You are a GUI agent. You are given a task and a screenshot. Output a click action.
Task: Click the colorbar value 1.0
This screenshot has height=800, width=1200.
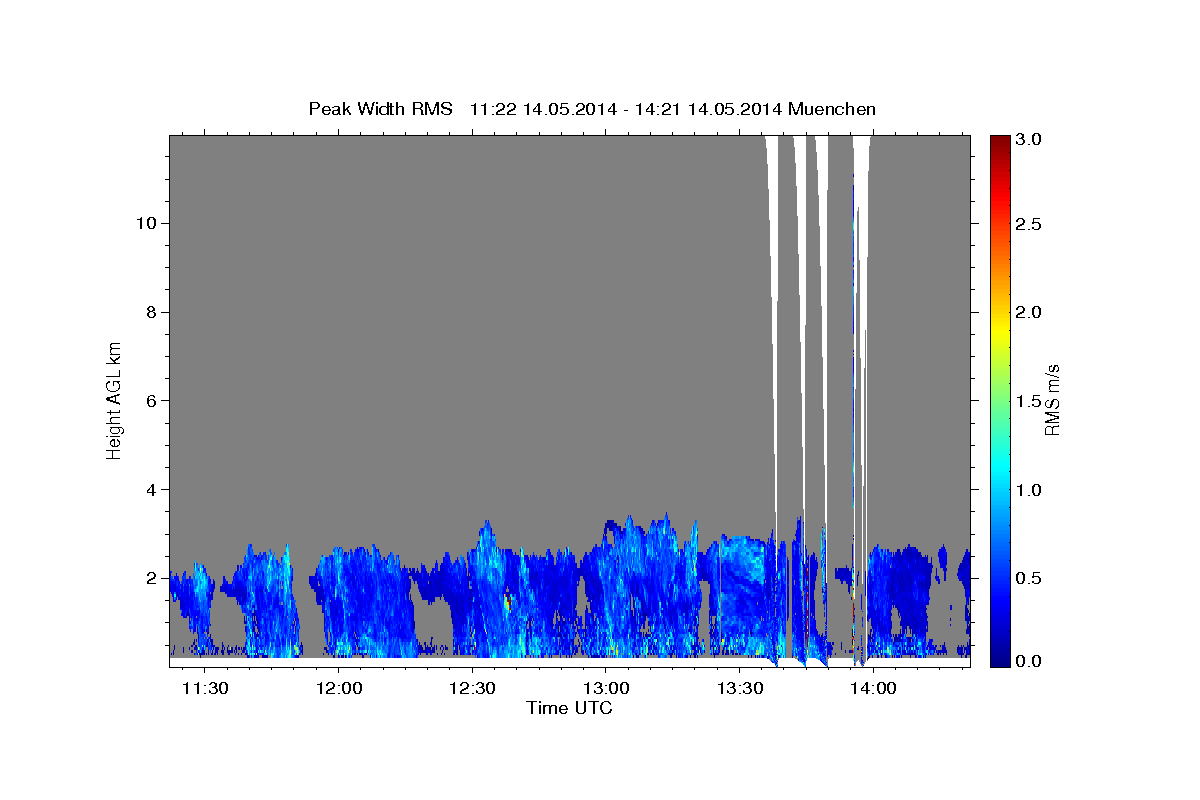(1028, 489)
